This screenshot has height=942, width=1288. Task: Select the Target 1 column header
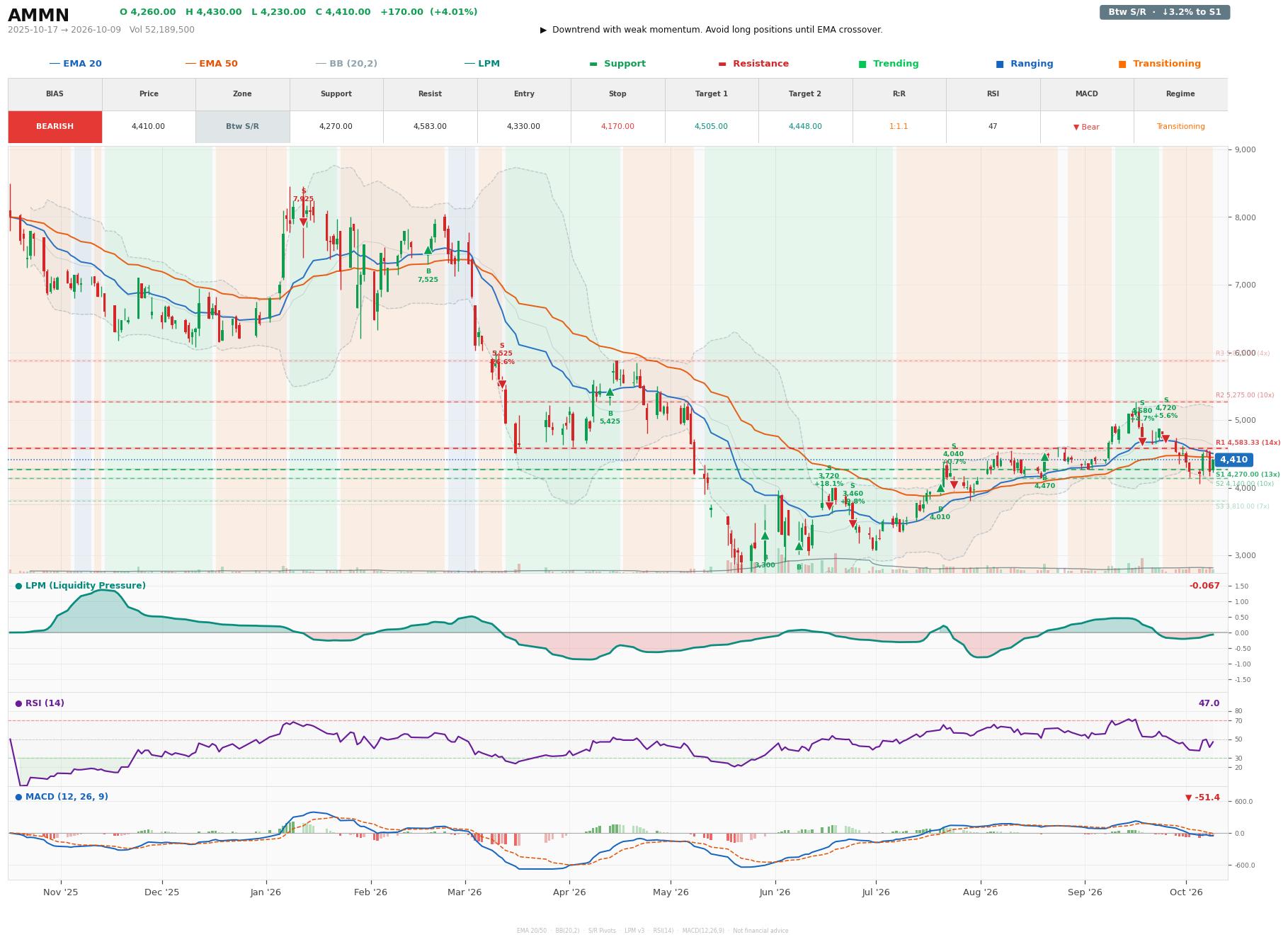[711, 94]
